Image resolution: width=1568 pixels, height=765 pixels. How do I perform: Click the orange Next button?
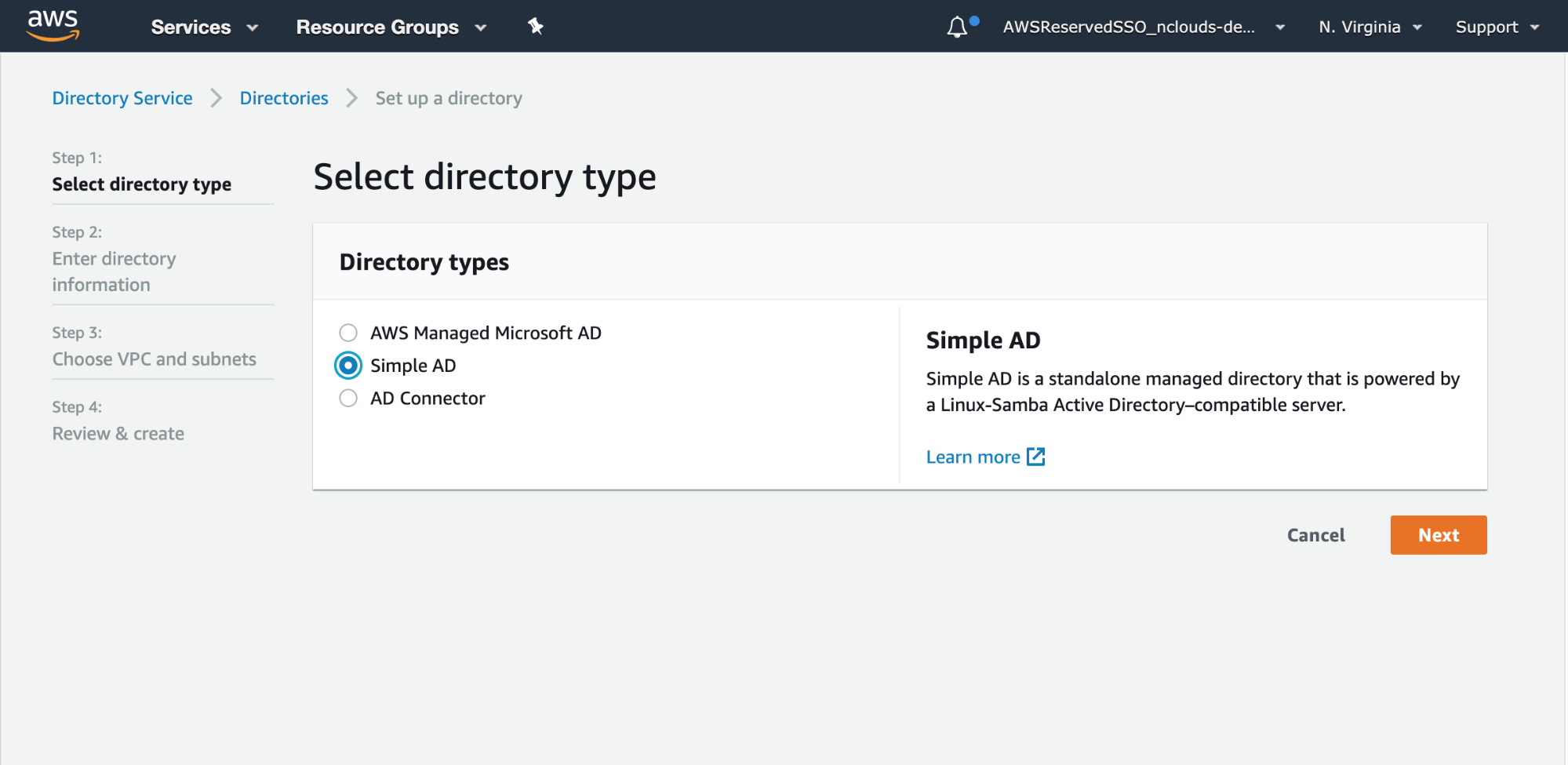coord(1439,535)
